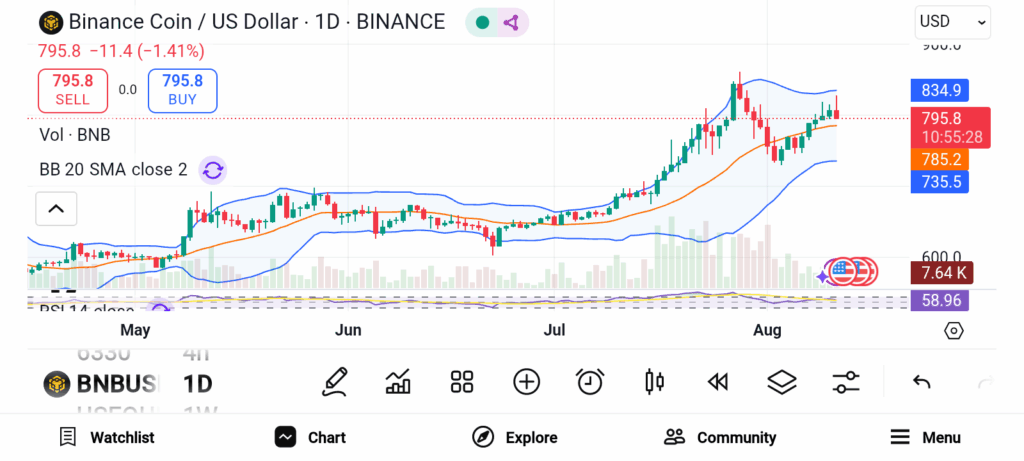
Task: Click the undo arrow
Action: [922, 381]
